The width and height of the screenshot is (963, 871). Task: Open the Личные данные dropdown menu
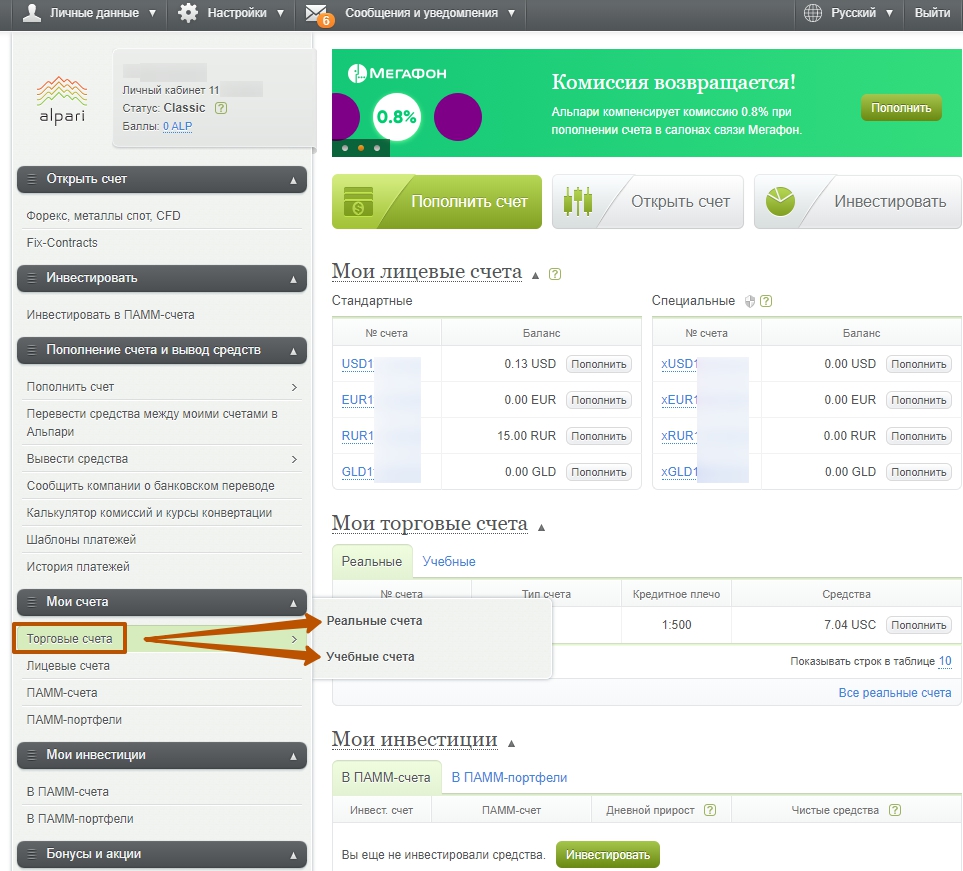[x=90, y=13]
